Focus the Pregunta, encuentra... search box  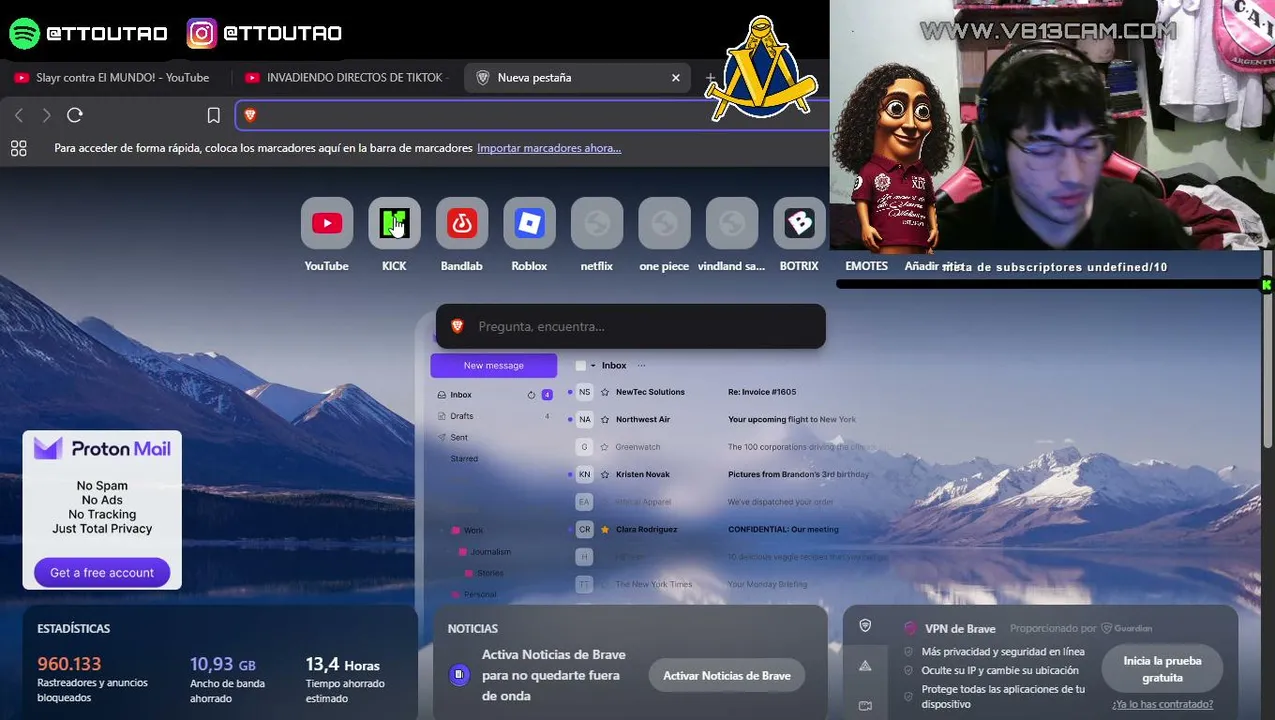[631, 326]
